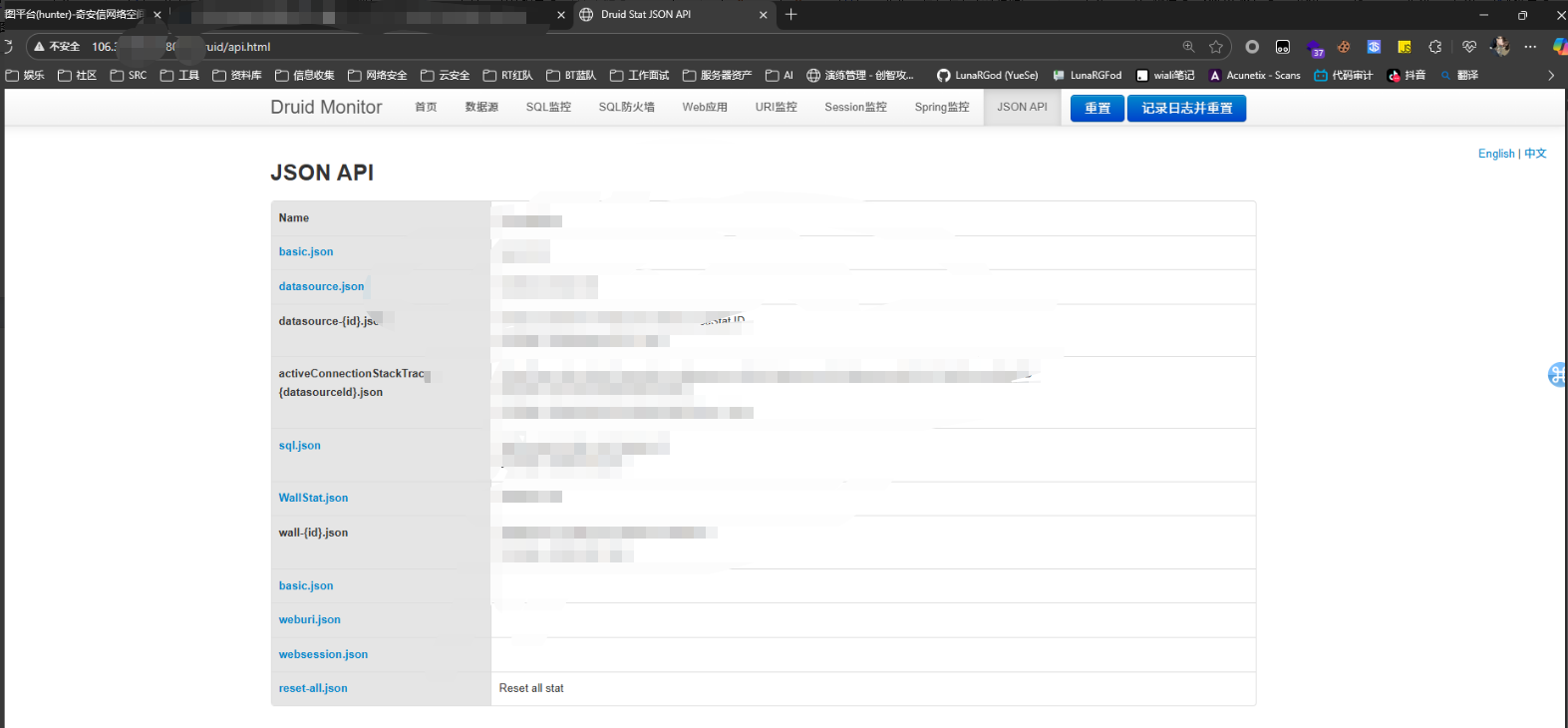This screenshot has height=728, width=1568.
Task: Open the Web应用 nav tab
Action: click(x=705, y=107)
